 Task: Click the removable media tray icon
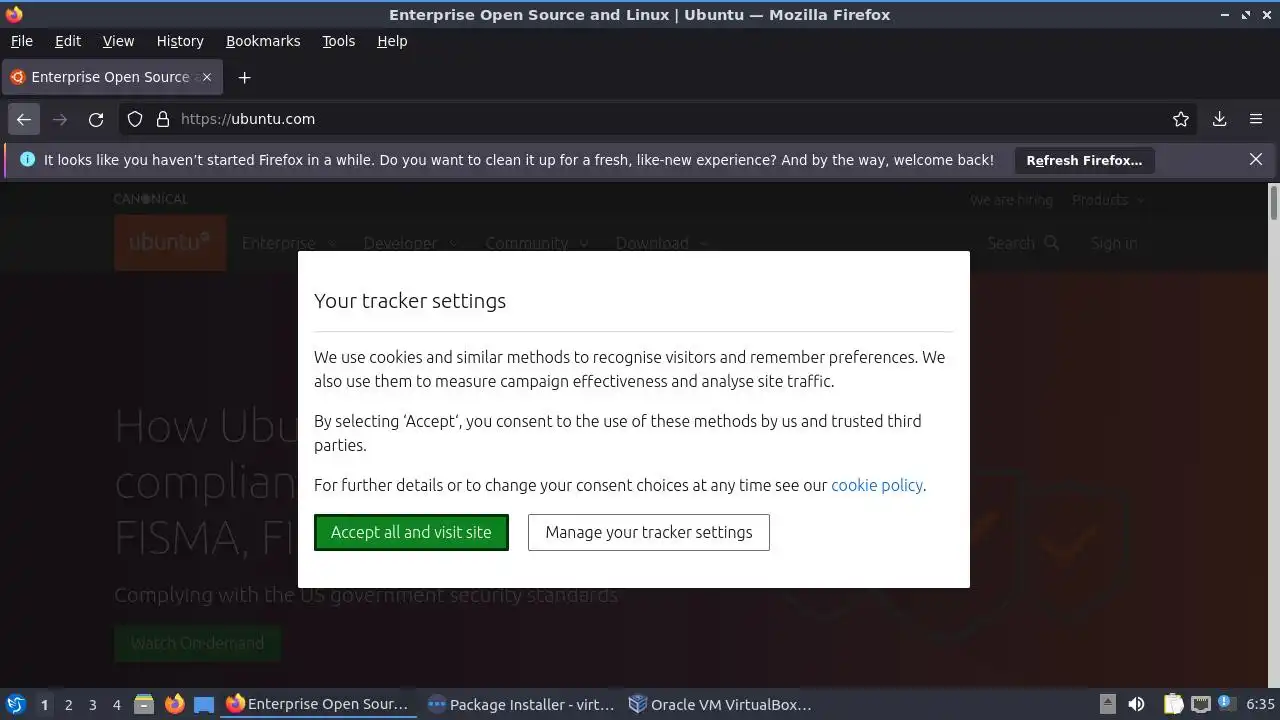coord(1107,704)
